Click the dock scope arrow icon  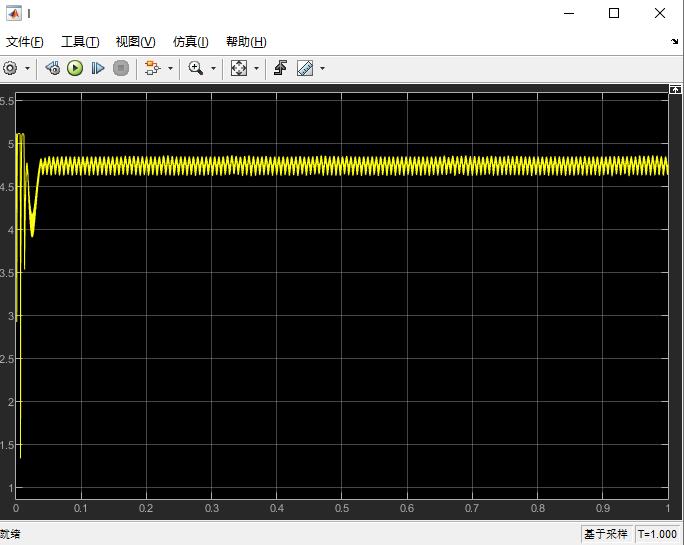[675, 41]
